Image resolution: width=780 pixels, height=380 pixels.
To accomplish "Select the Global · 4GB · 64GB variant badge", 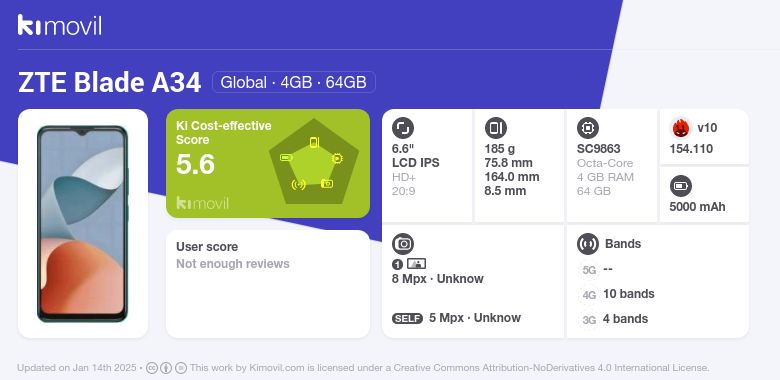I will (293, 82).
